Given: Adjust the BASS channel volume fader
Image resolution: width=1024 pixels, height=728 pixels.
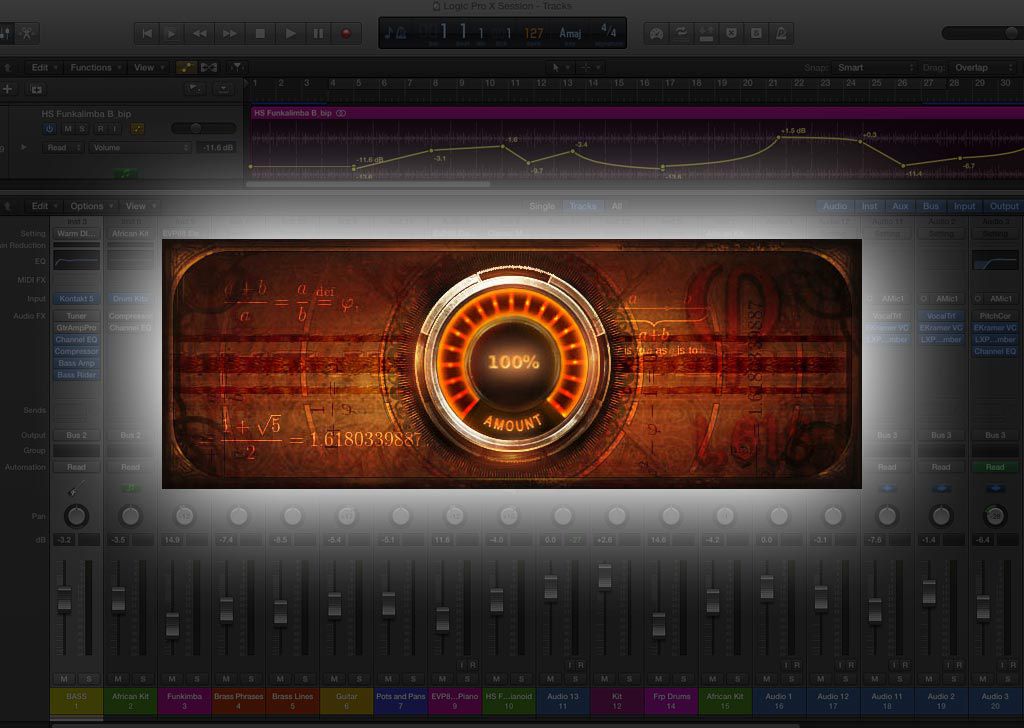Looking at the screenshot, I should [64, 601].
